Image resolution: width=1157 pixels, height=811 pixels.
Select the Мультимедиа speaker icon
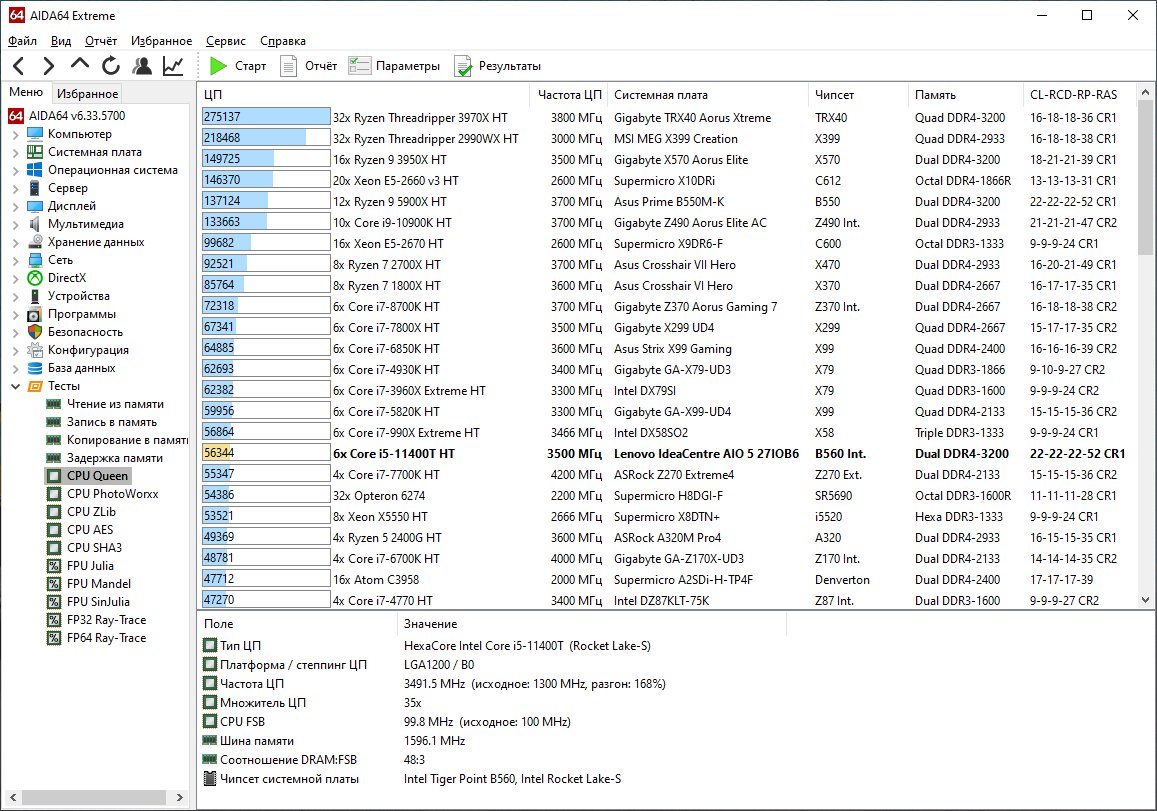point(35,224)
